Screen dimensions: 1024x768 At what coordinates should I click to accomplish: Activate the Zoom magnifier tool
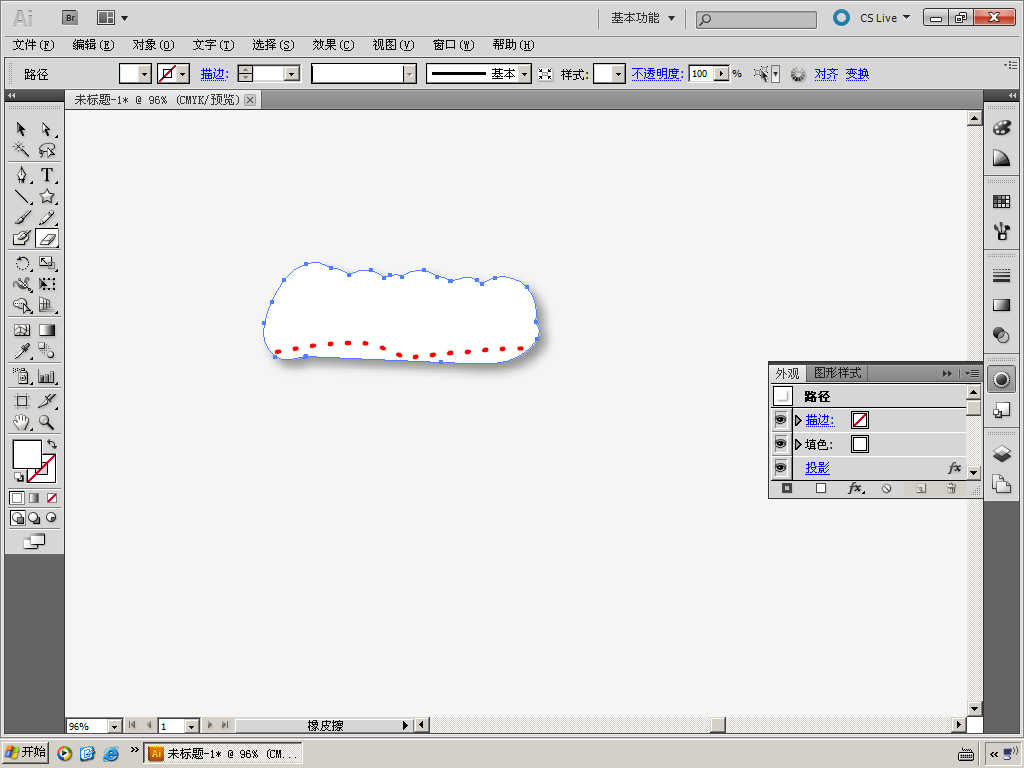(x=46, y=422)
